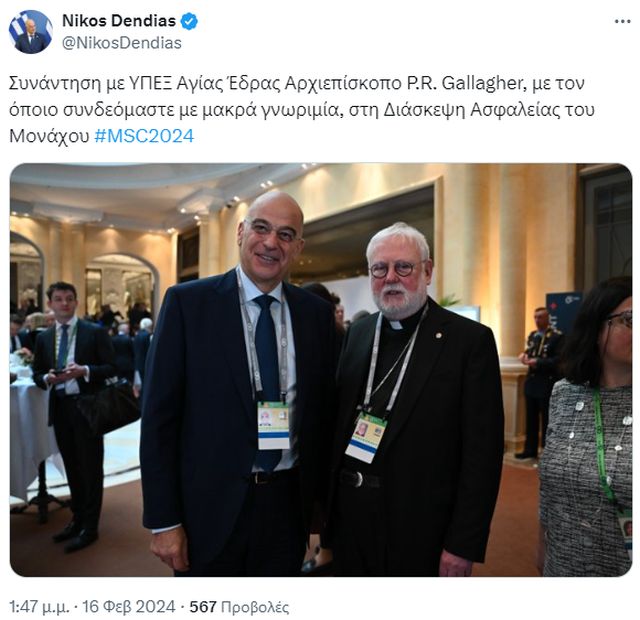Click the blue verified checkmark badge
This screenshot has width=640, height=620.
coord(189,21)
